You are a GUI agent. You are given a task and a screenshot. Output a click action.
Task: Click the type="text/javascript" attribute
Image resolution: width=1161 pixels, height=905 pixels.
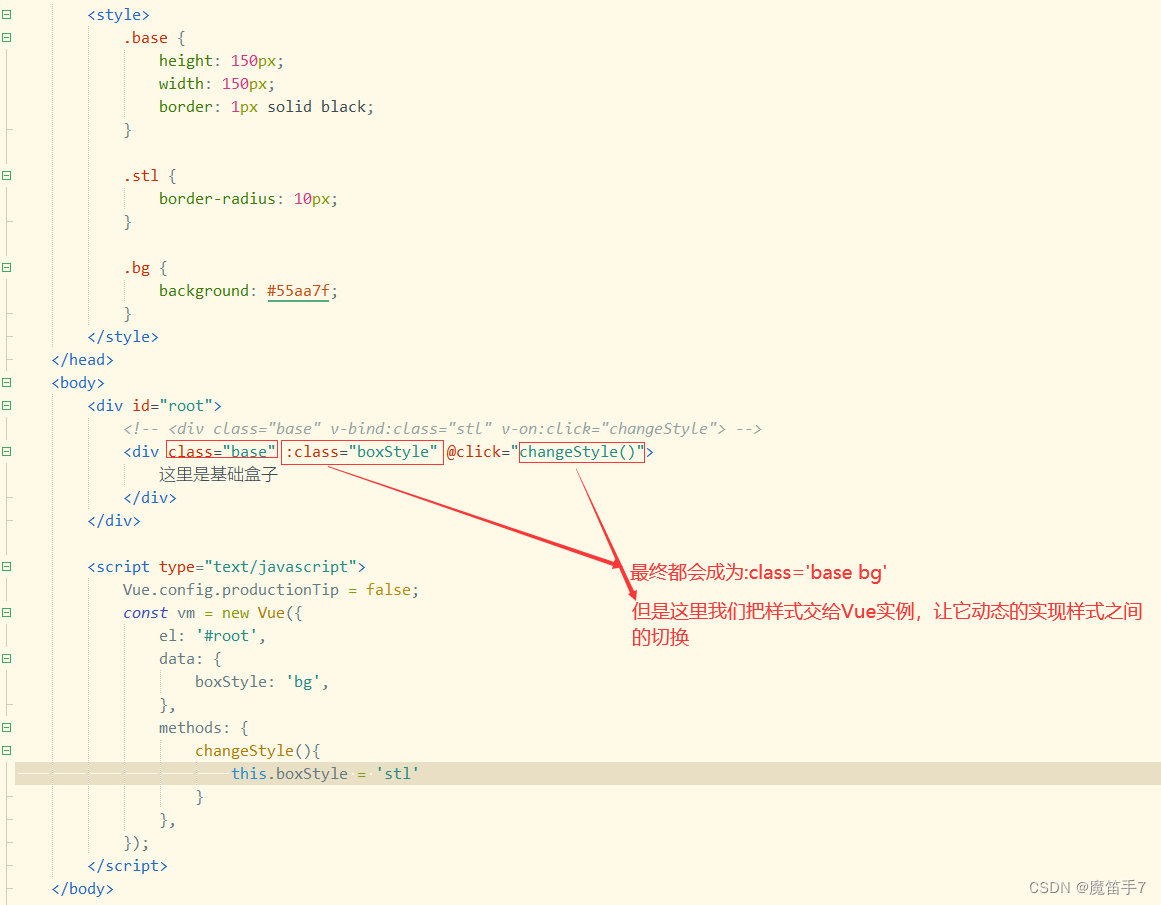[258, 567]
